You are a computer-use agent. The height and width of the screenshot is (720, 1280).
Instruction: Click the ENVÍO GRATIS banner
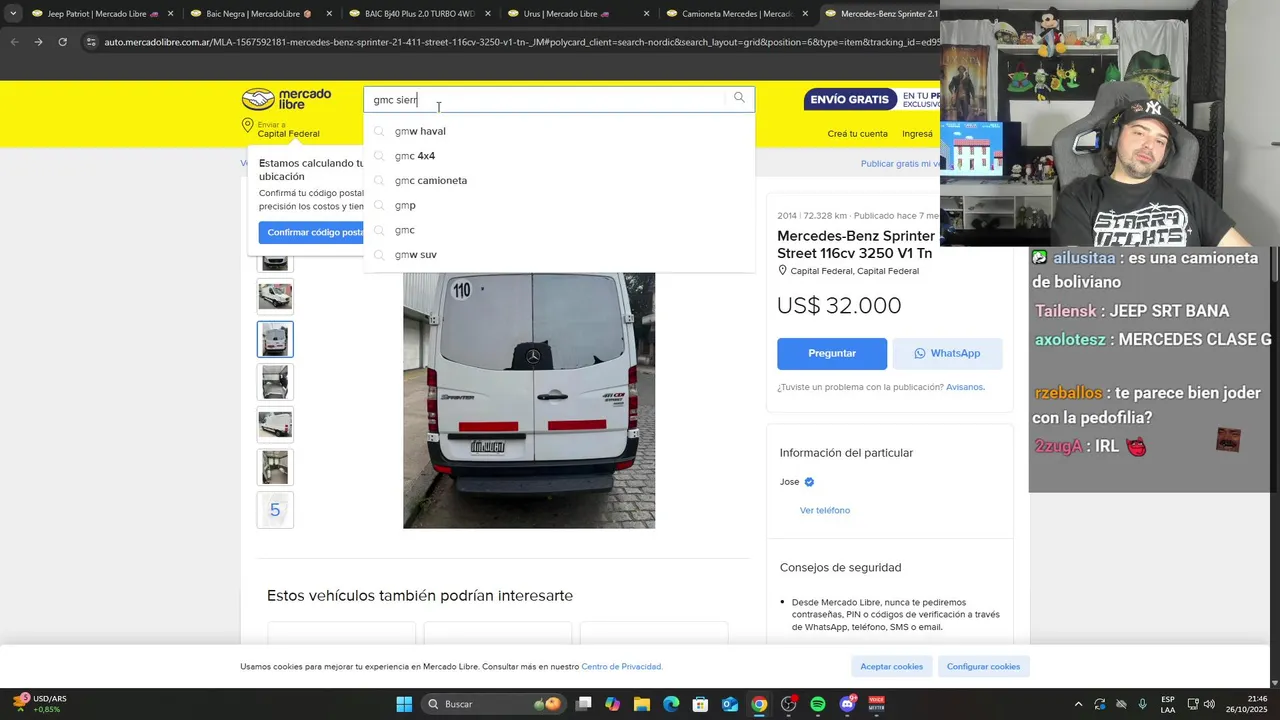[872, 99]
